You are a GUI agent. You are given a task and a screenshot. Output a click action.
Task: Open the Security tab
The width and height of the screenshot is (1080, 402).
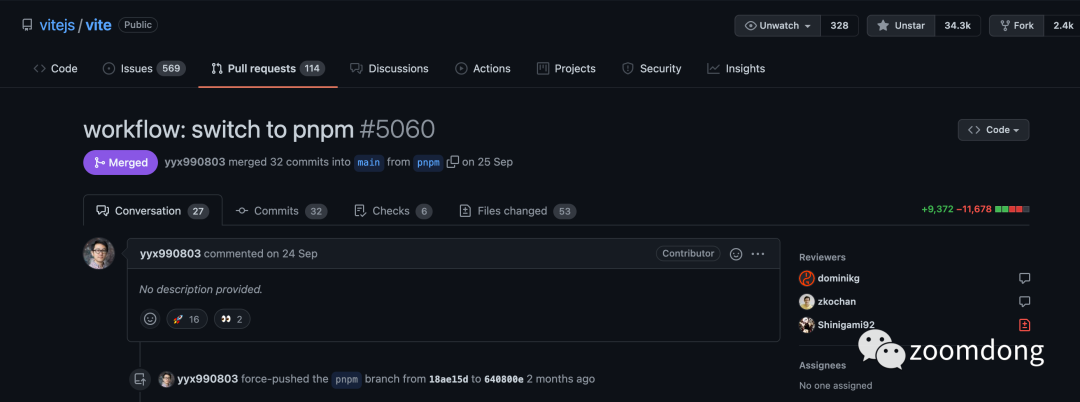(x=652, y=68)
